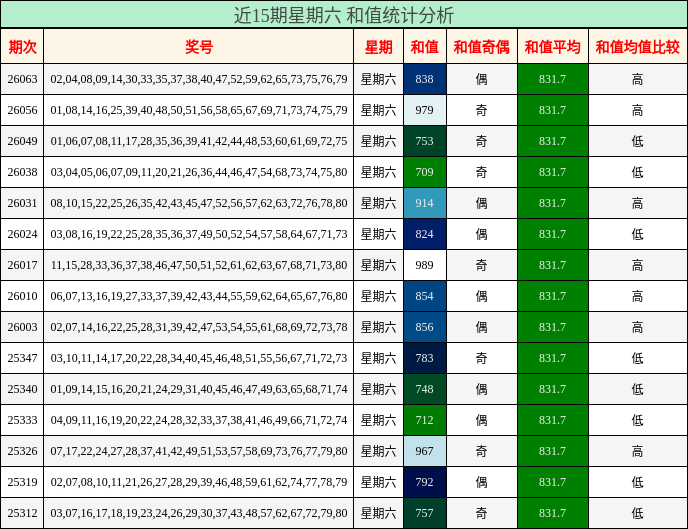Click draw numbers starting 02,07,14,16,22
The height and width of the screenshot is (529, 688).
pos(199,327)
